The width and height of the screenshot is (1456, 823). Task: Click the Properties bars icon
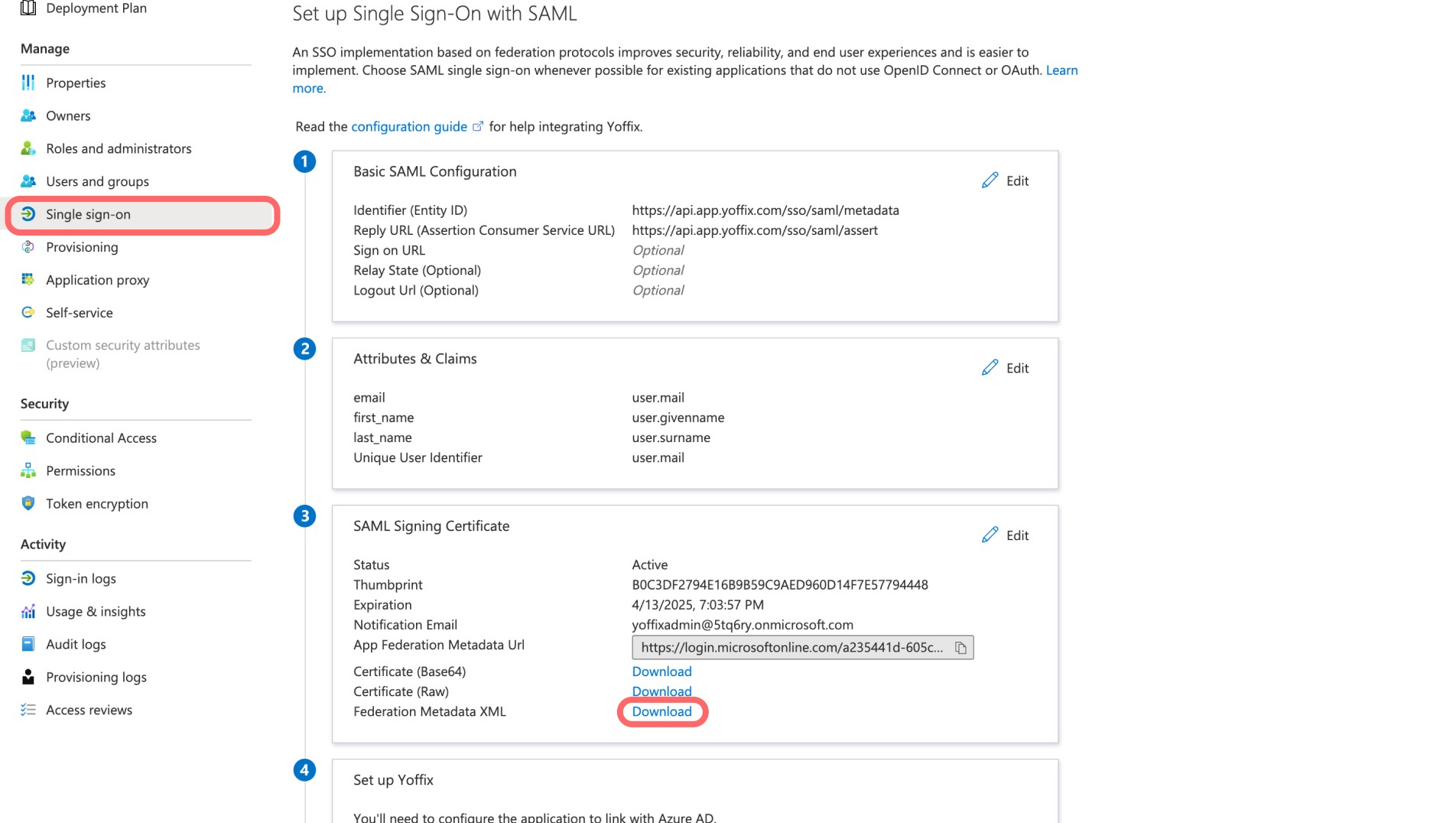[28, 83]
